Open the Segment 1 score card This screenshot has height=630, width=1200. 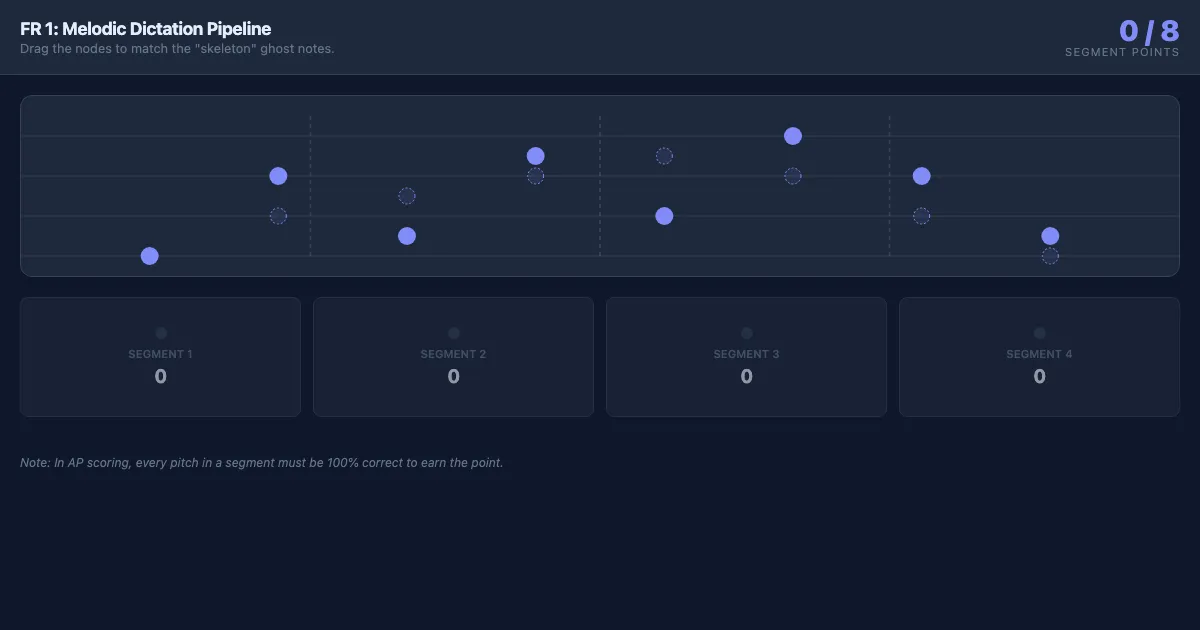(x=160, y=357)
